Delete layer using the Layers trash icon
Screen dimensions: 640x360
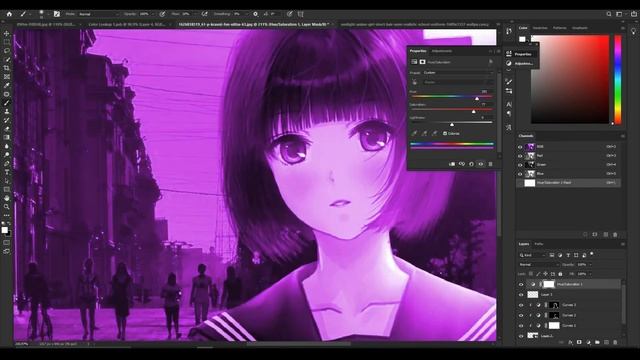pyautogui.click(x=615, y=342)
